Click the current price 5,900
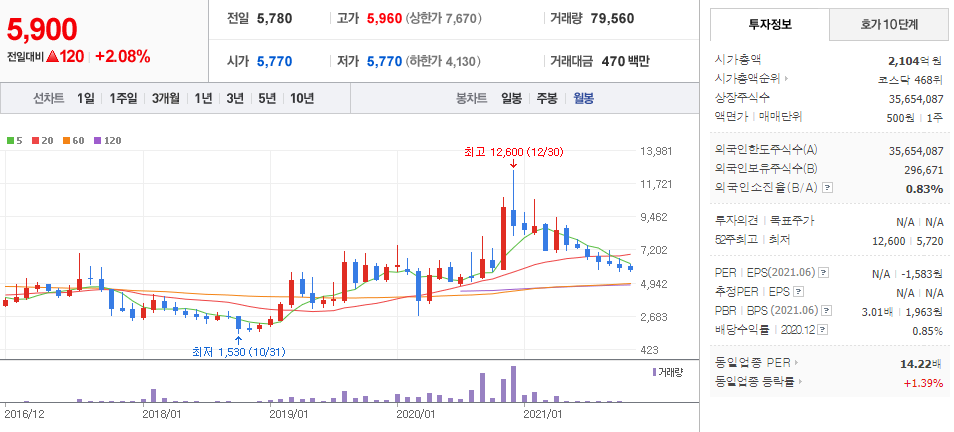The width and height of the screenshot is (954, 432). (x=42, y=29)
